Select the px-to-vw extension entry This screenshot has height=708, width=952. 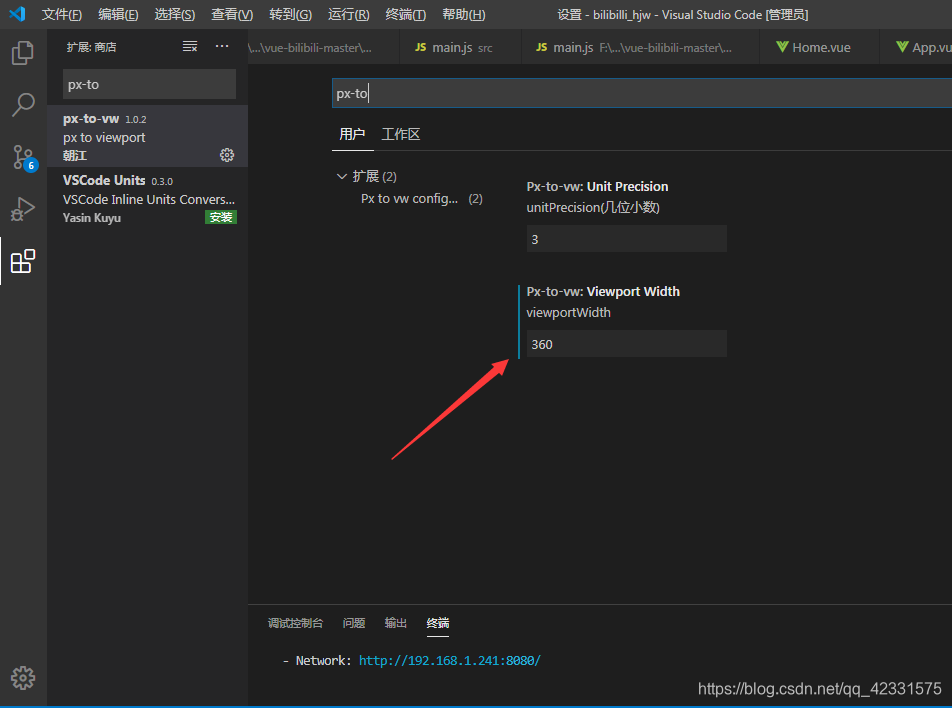click(148, 137)
